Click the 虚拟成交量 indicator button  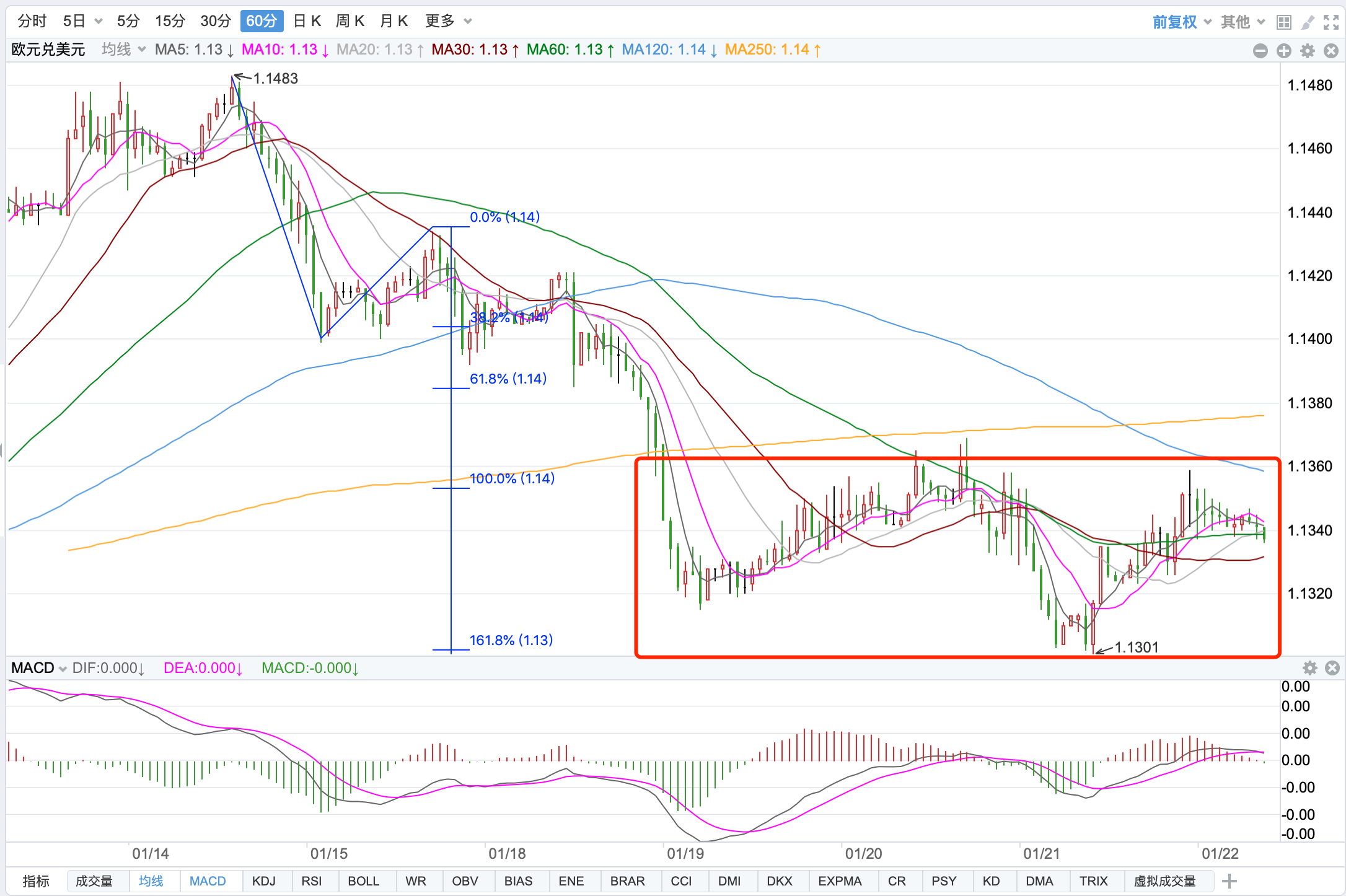coord(1164,881)
